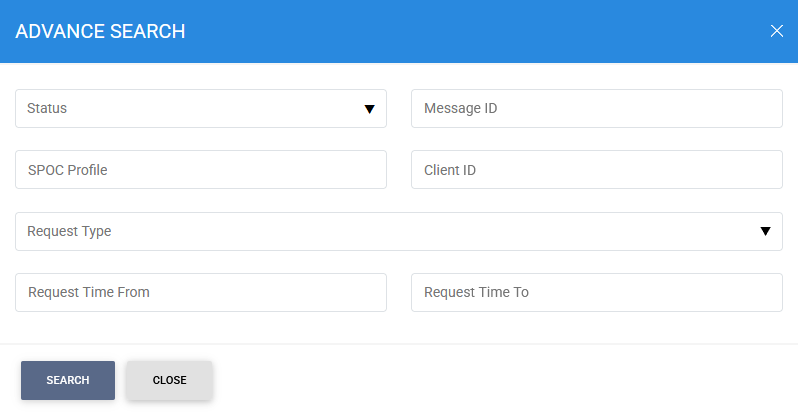Click the 'Request Type' placeholder label

(69, 232)
